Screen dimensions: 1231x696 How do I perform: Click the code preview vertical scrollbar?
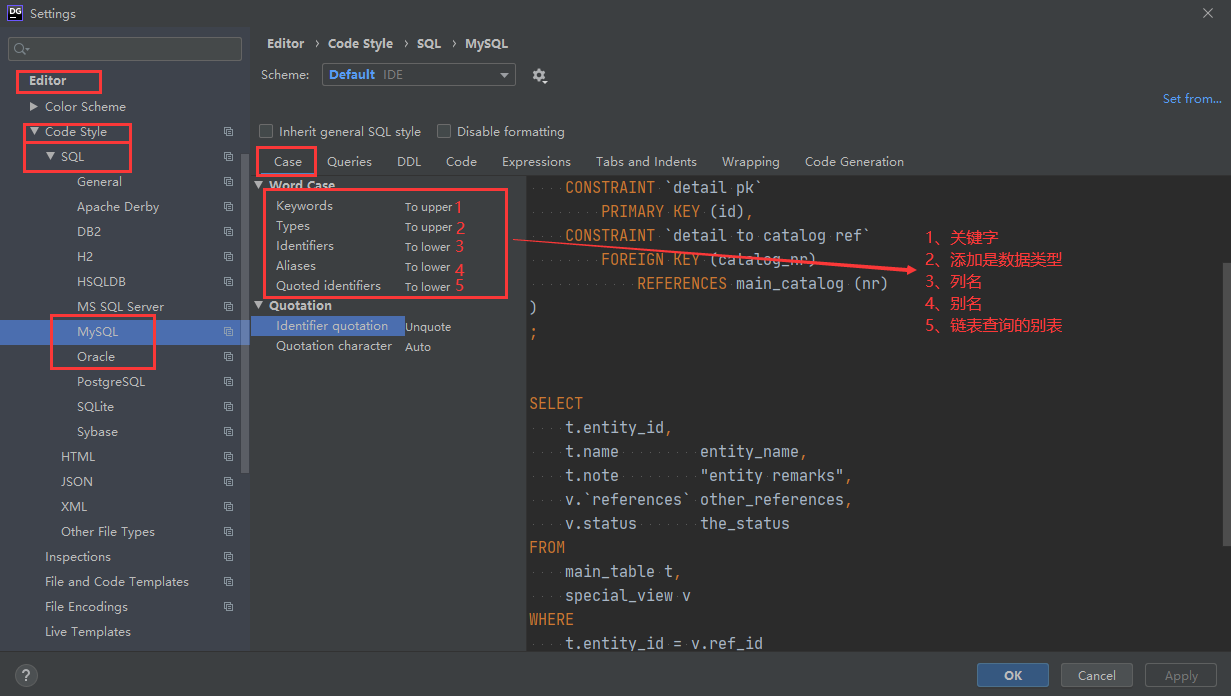[1226, 403]
